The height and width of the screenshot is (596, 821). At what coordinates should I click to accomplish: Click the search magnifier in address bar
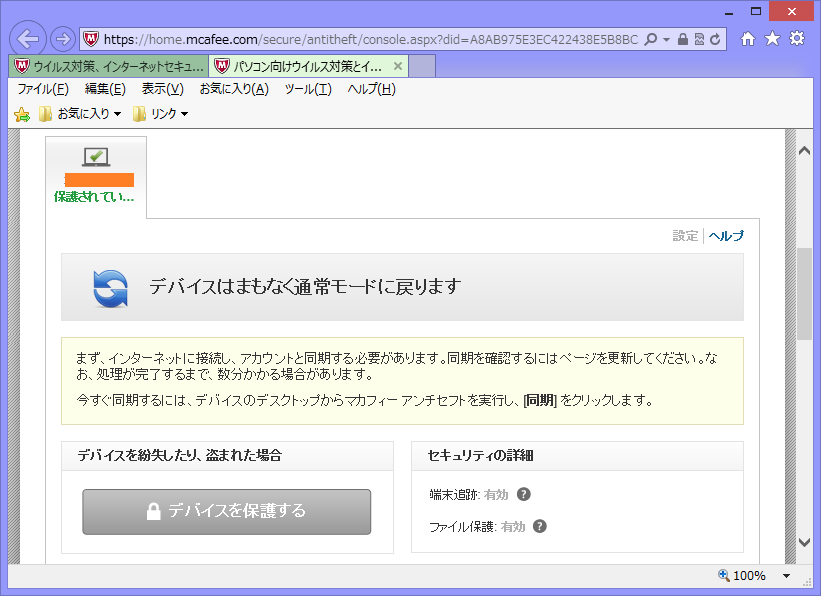tap(650, 39)
